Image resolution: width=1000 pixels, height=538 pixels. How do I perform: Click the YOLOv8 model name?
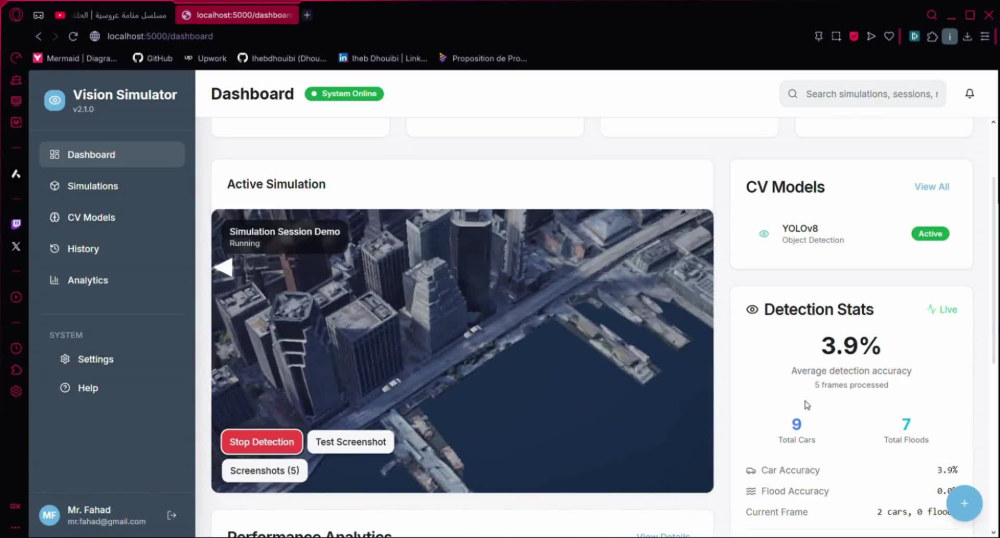tap(800, 228)
